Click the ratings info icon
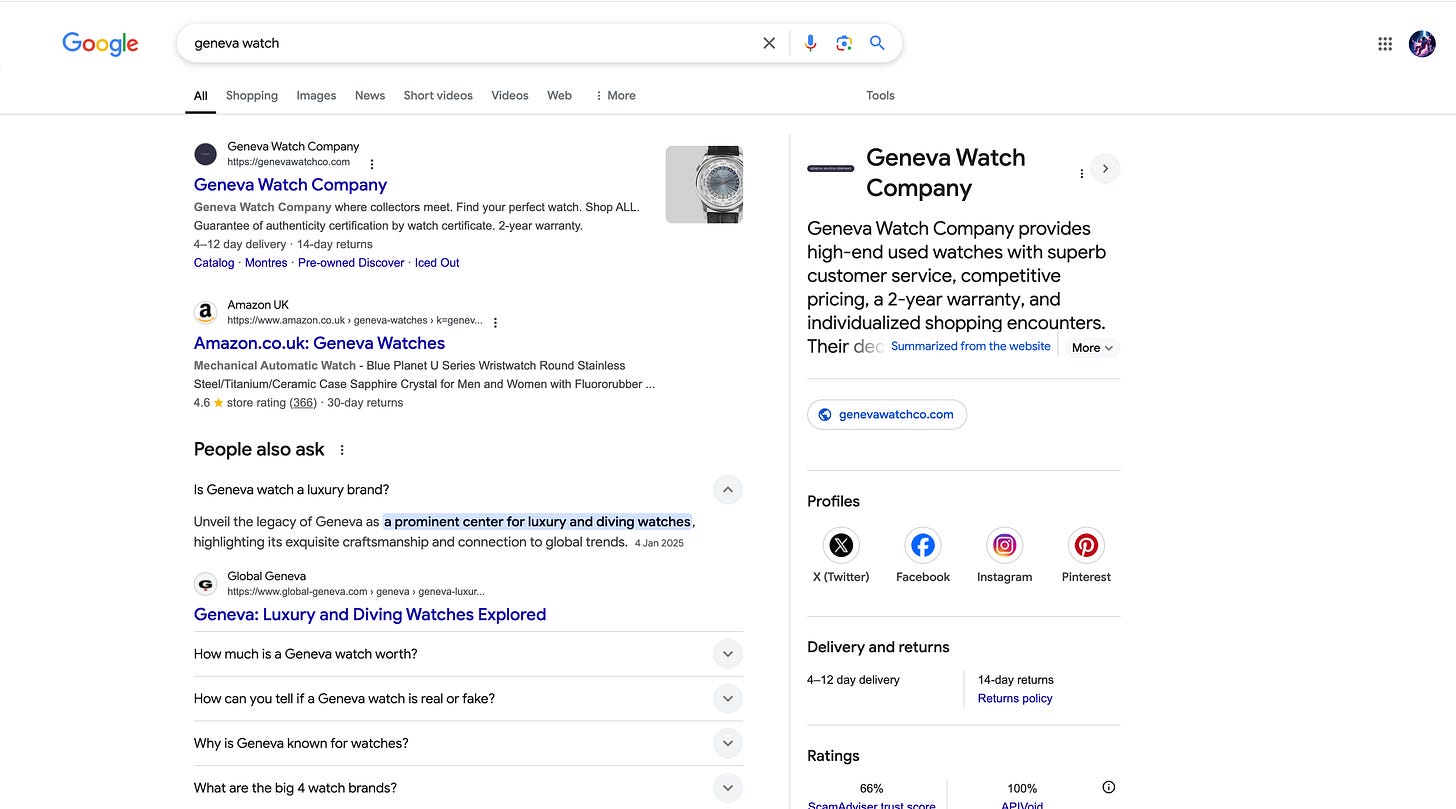The image size is (1456, 809). [x=1108, y=787]
